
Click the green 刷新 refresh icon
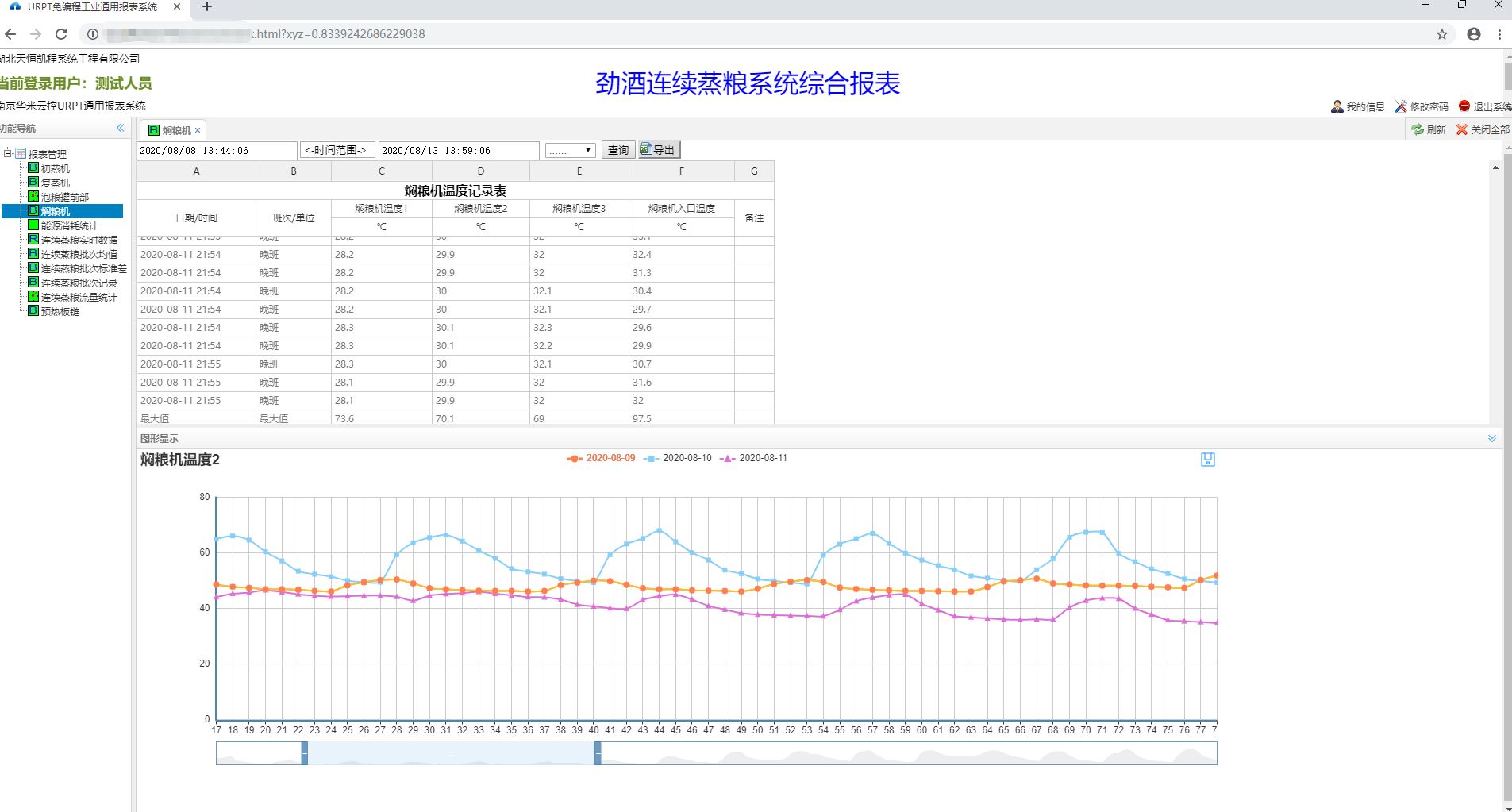pos(1418,129)
